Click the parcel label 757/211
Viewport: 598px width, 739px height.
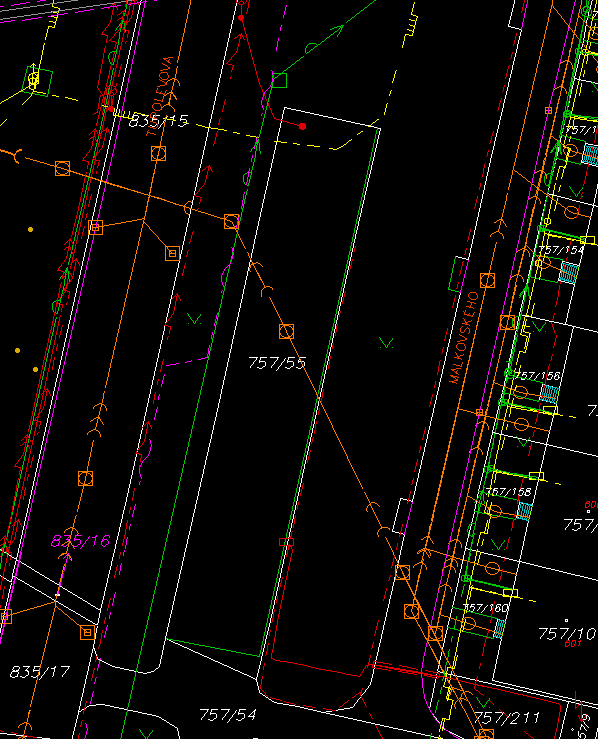click(x=507, y=718)
